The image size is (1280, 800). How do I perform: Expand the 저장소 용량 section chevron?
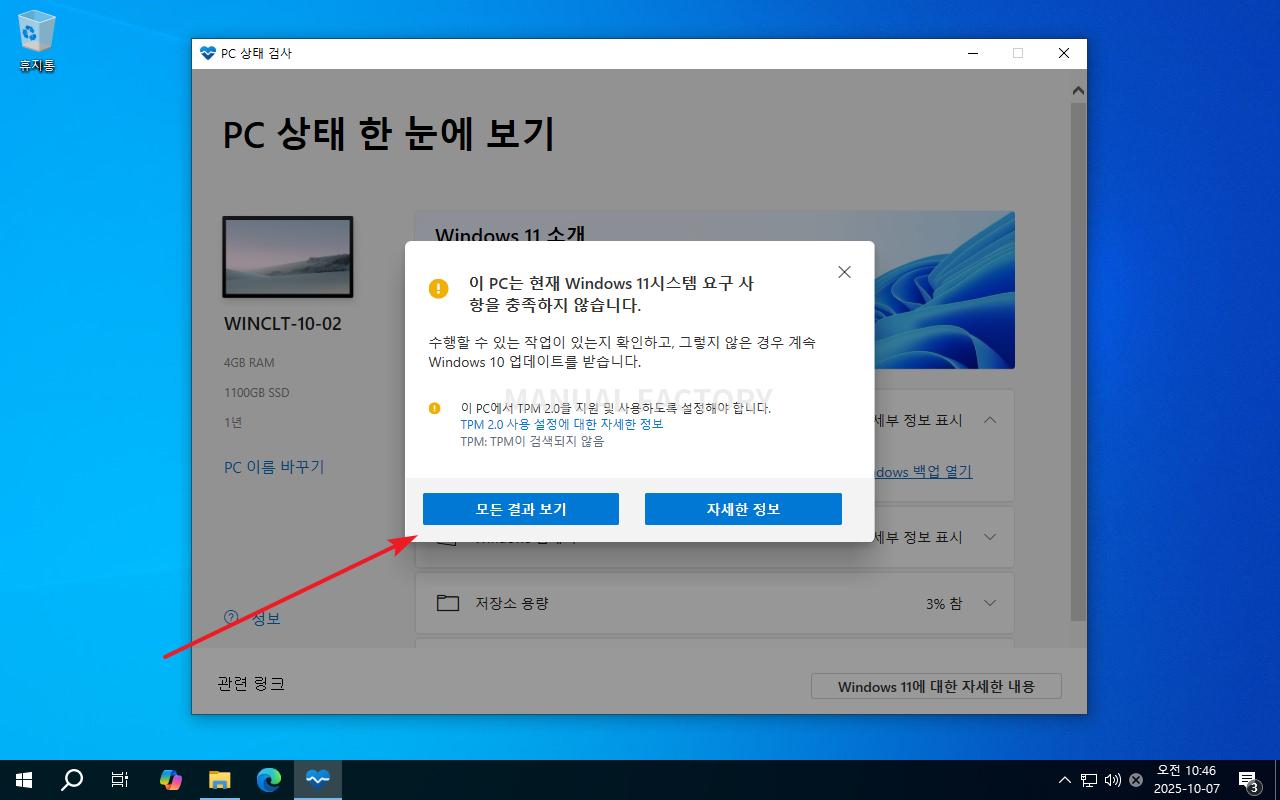[990, 603]
